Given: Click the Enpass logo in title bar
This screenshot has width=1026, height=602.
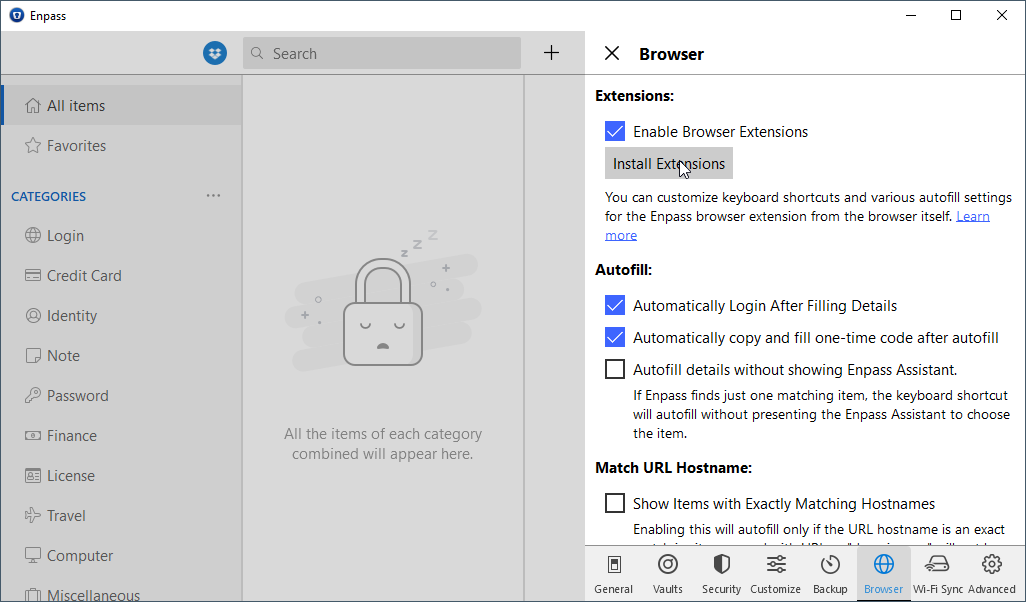Looking at the screenshot, I should [16, 15].
